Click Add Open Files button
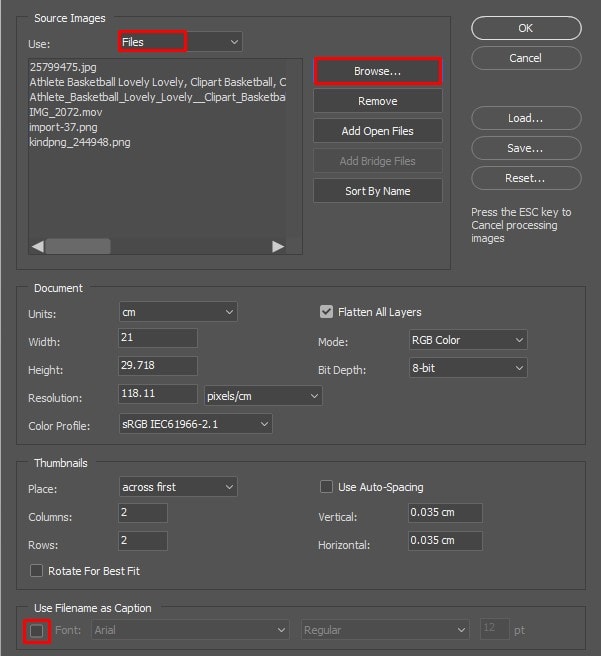The image size is (601, 656). [378, 131]
